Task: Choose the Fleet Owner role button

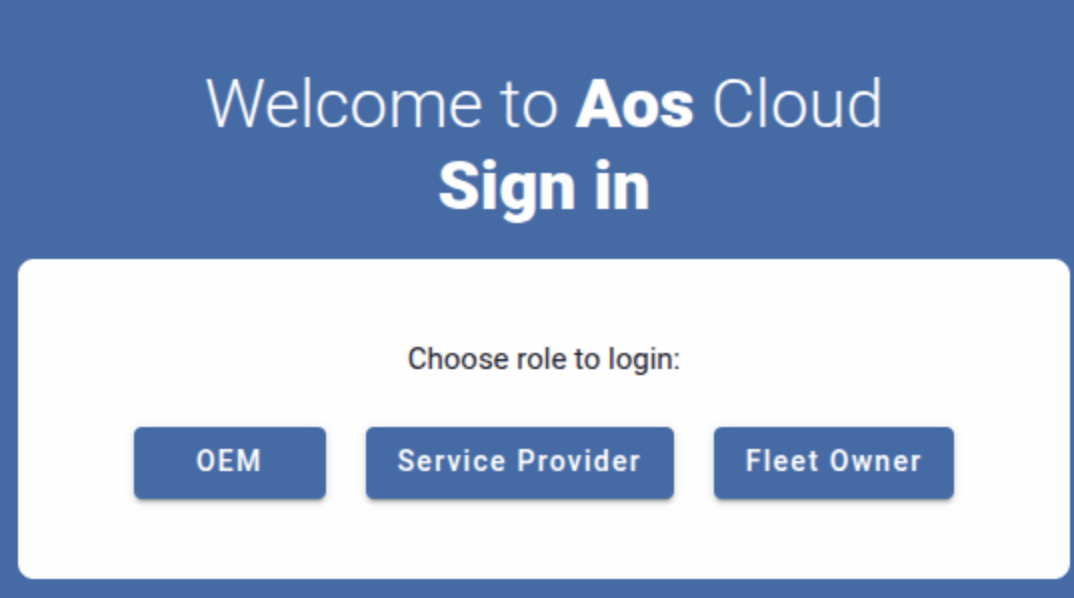Action: [x=833, y=462]
